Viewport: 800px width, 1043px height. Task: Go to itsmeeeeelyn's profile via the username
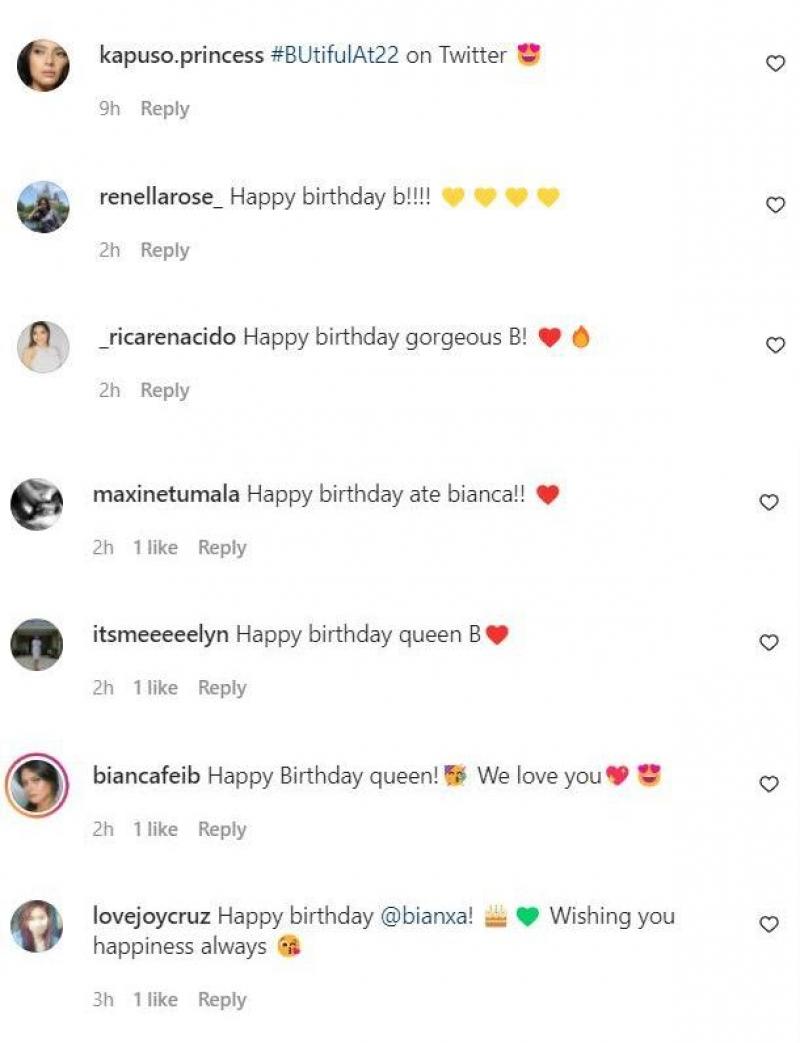pos(160,634)
